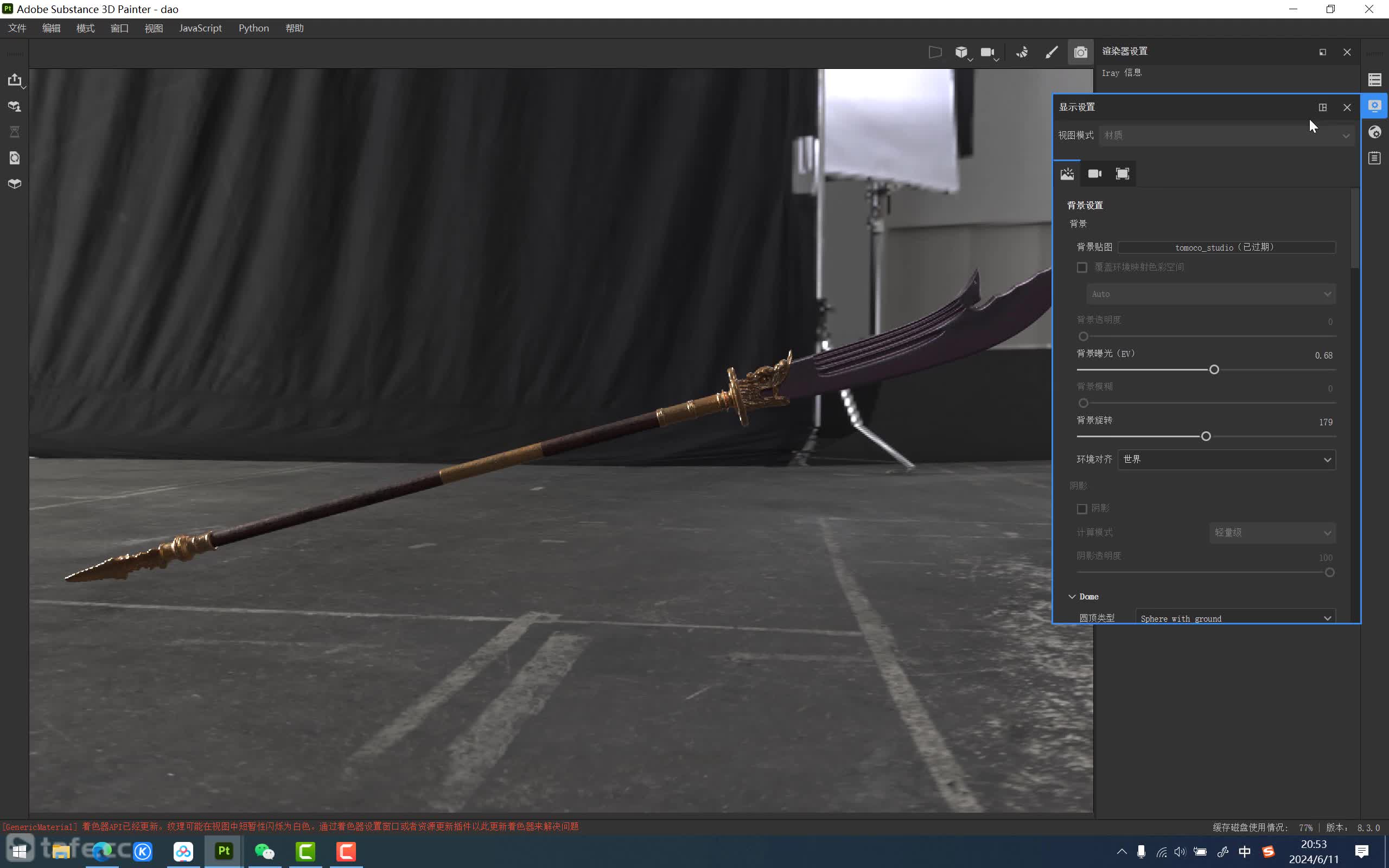This screenshot has height=868, width=1389.
Task: Open the Python menu
Action: (254, 28)
